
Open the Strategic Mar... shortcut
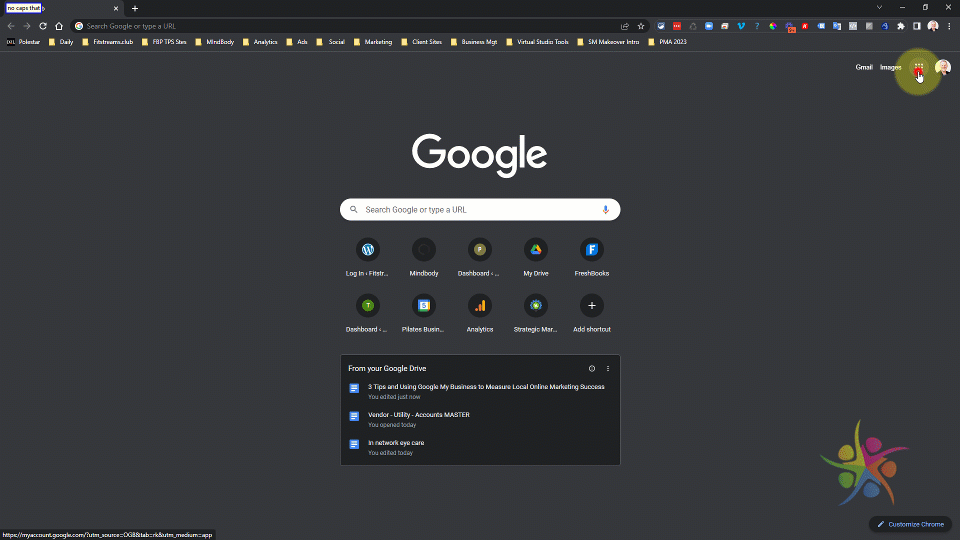pyautogui.click(x=536, y=313)
